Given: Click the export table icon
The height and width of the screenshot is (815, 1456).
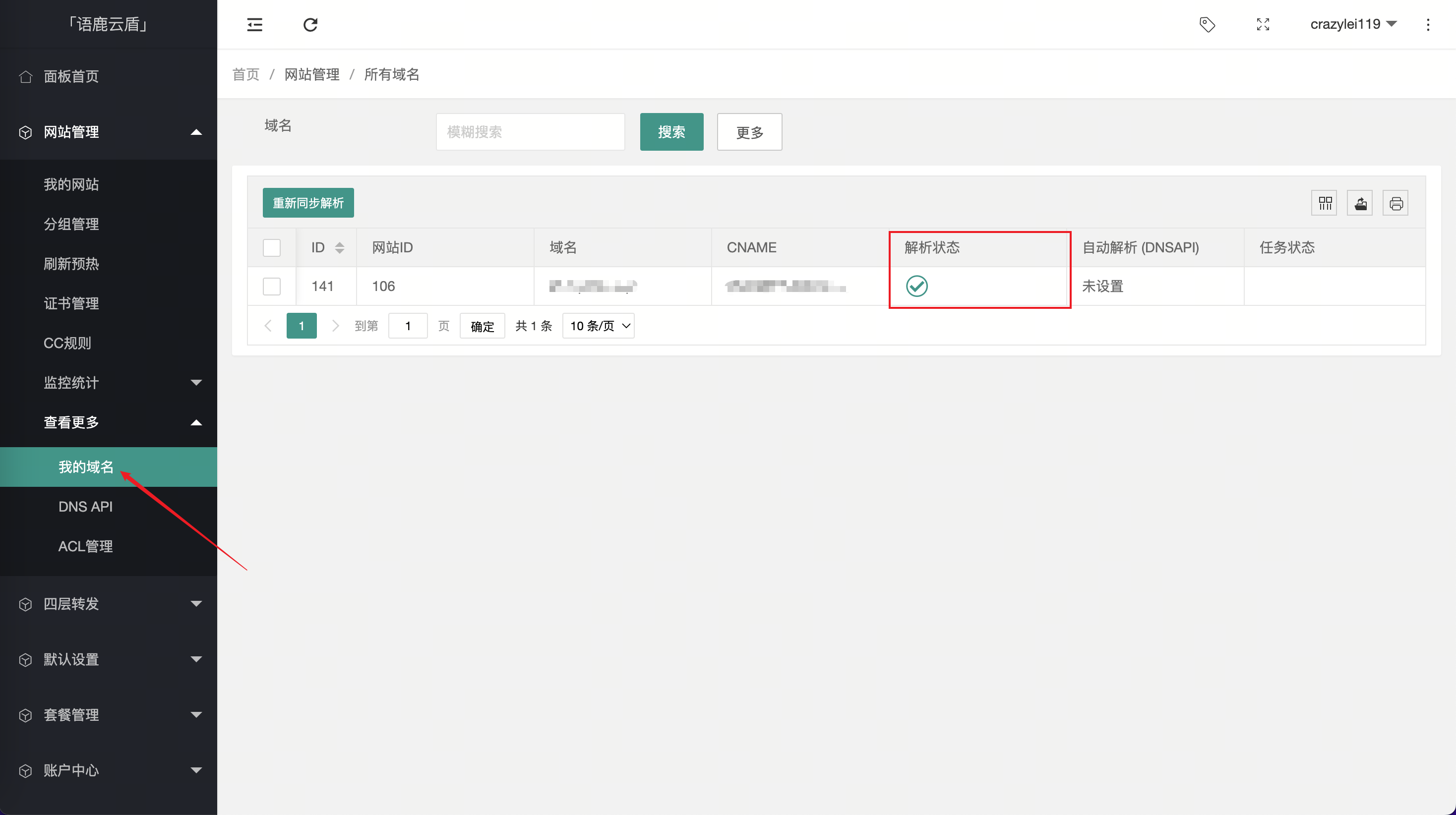Looking at the screenshot, I should (1360, 203).
